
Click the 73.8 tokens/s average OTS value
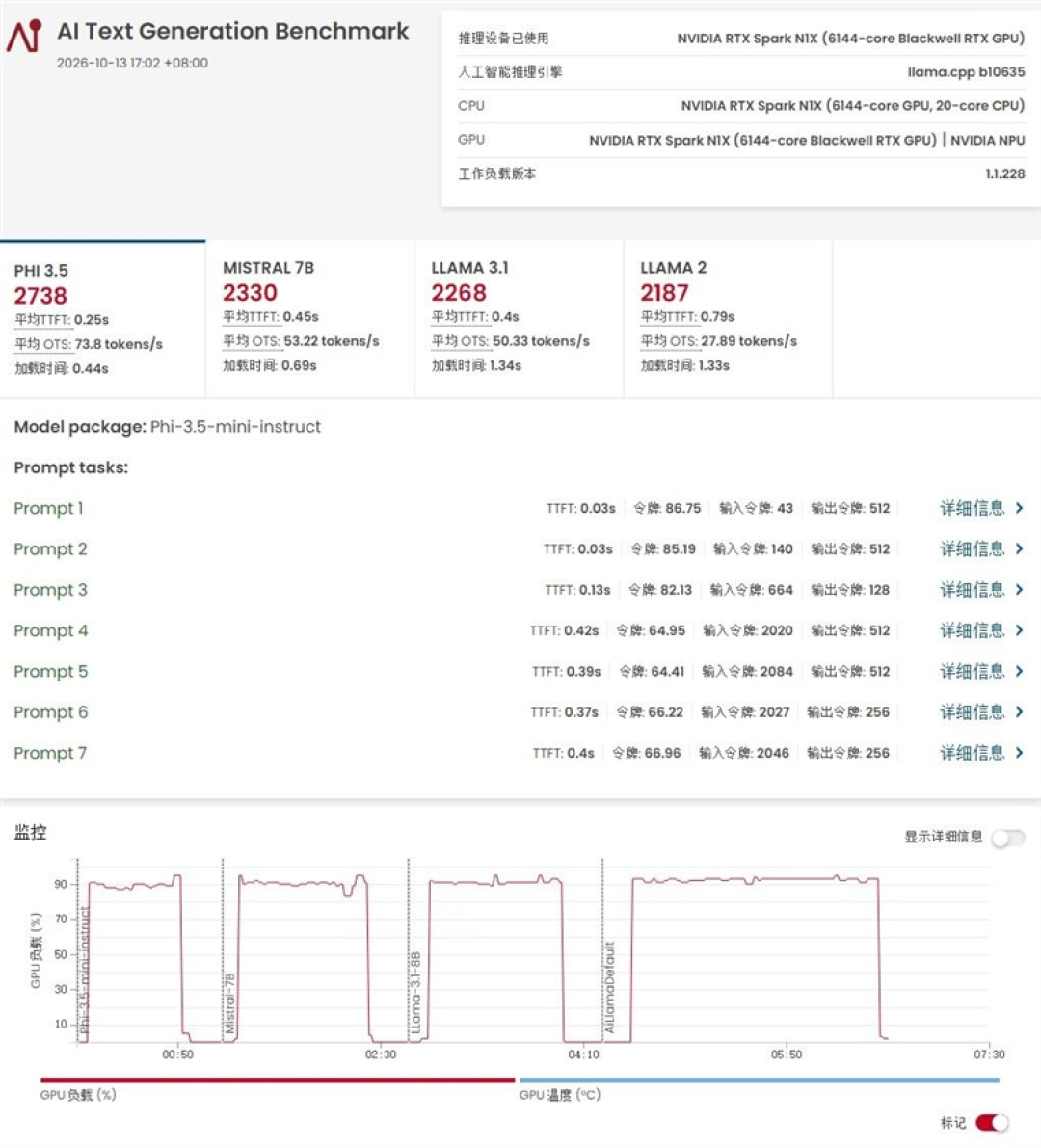pyautogui.click(x=119, y=344)
